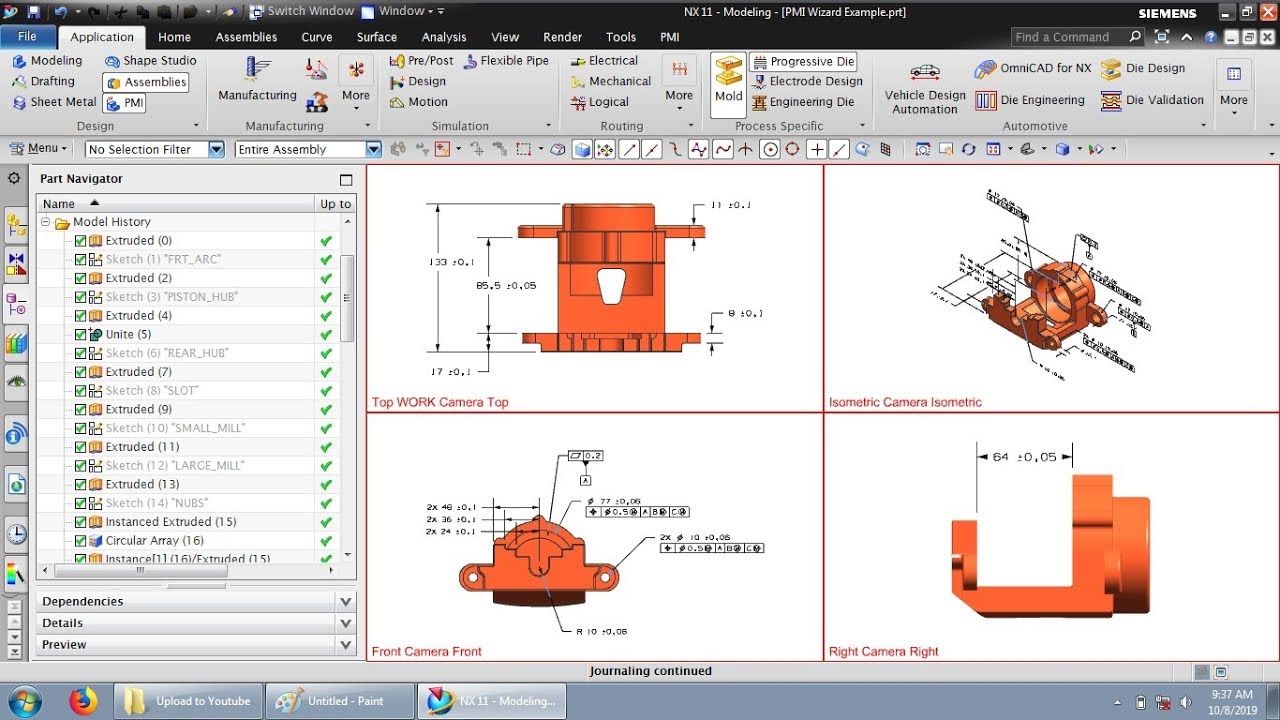This screenshot has height=720, width=1280.
Task: Collapse the Model History tree node
Action: pos(46,222)
